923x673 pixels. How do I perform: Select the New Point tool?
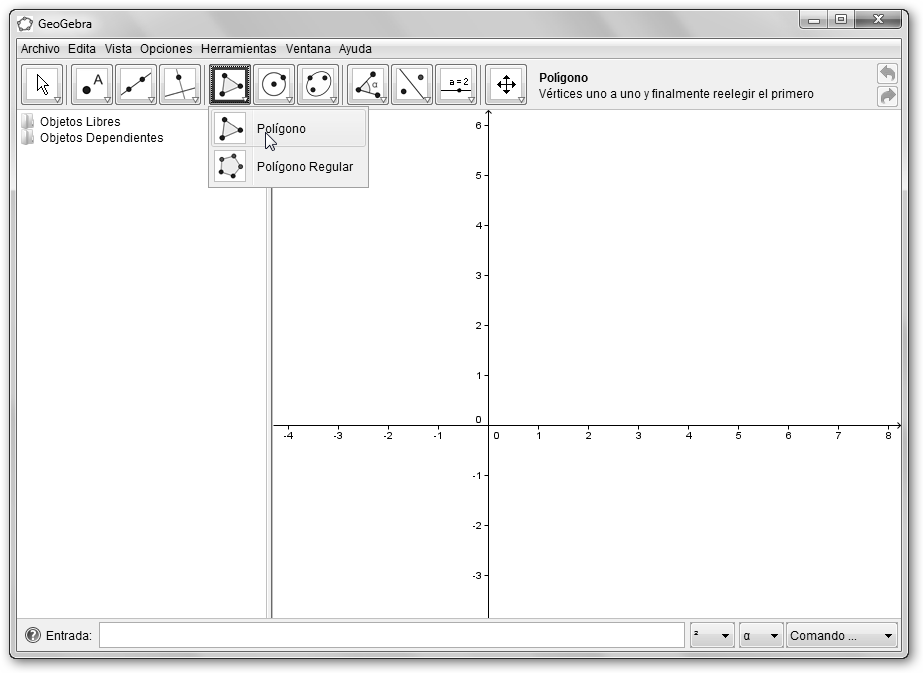[x=92, y=85]
